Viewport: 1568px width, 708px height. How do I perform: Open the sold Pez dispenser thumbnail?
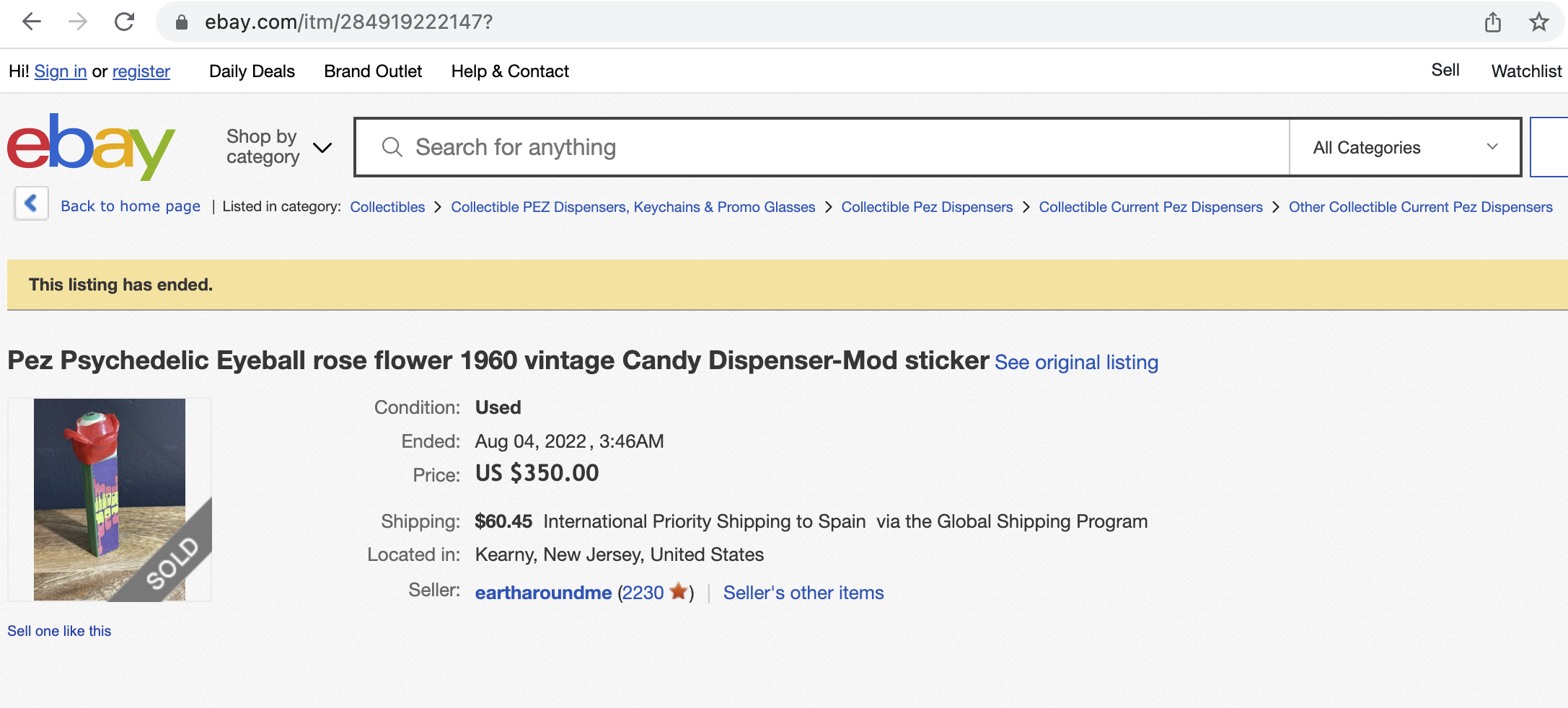click(110, 499)
